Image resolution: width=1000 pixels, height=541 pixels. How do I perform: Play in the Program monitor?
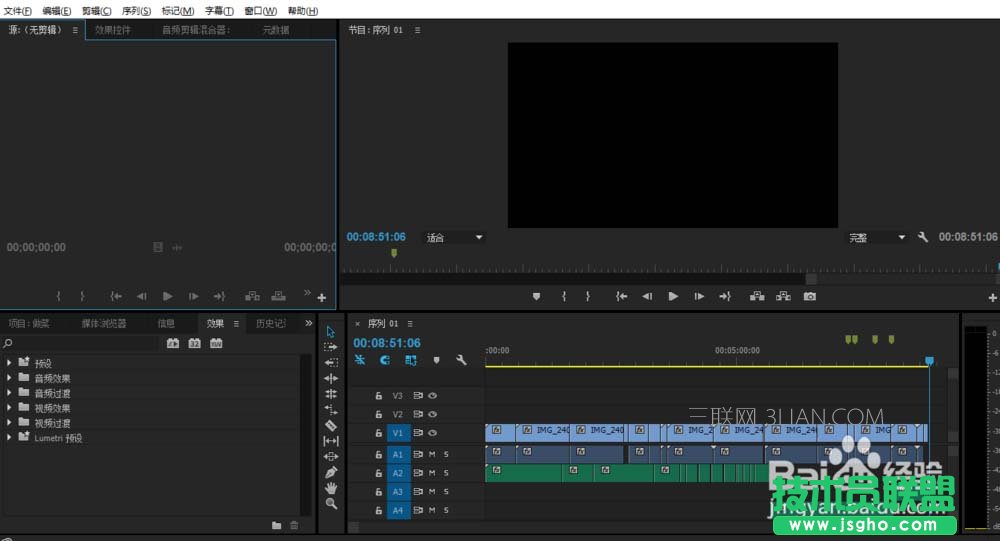pyautogui.click(x=673, y=296)
